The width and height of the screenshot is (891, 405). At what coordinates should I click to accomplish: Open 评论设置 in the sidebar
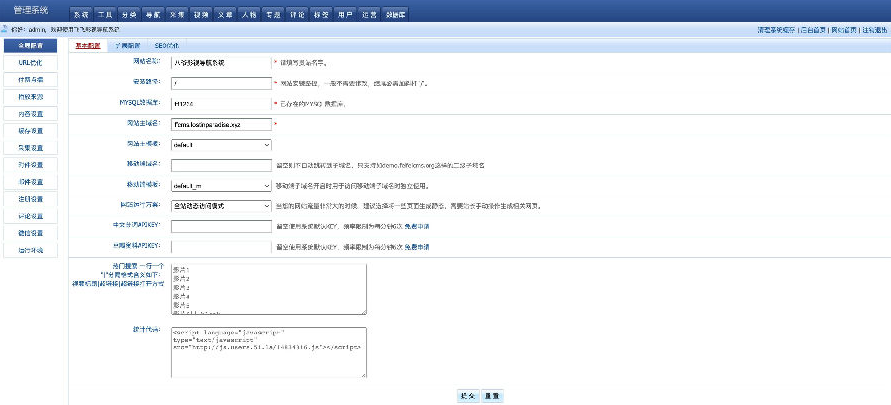(31, 216)
